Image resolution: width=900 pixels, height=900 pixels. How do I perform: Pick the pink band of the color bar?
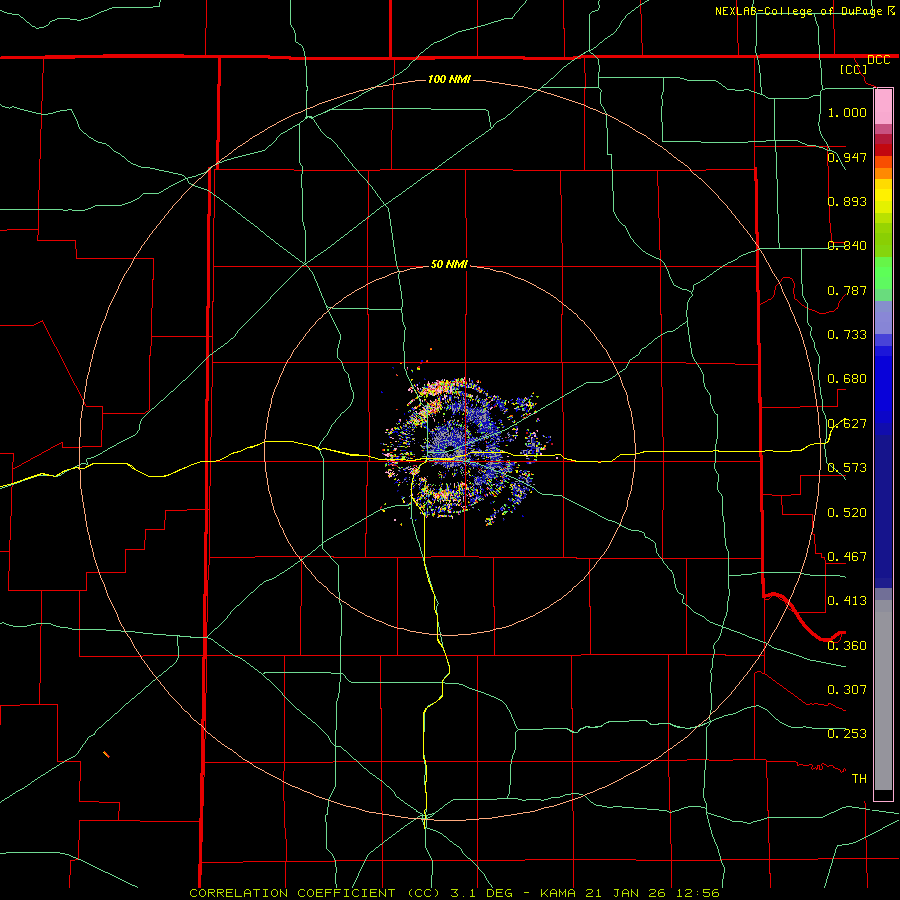click(883, 107)
